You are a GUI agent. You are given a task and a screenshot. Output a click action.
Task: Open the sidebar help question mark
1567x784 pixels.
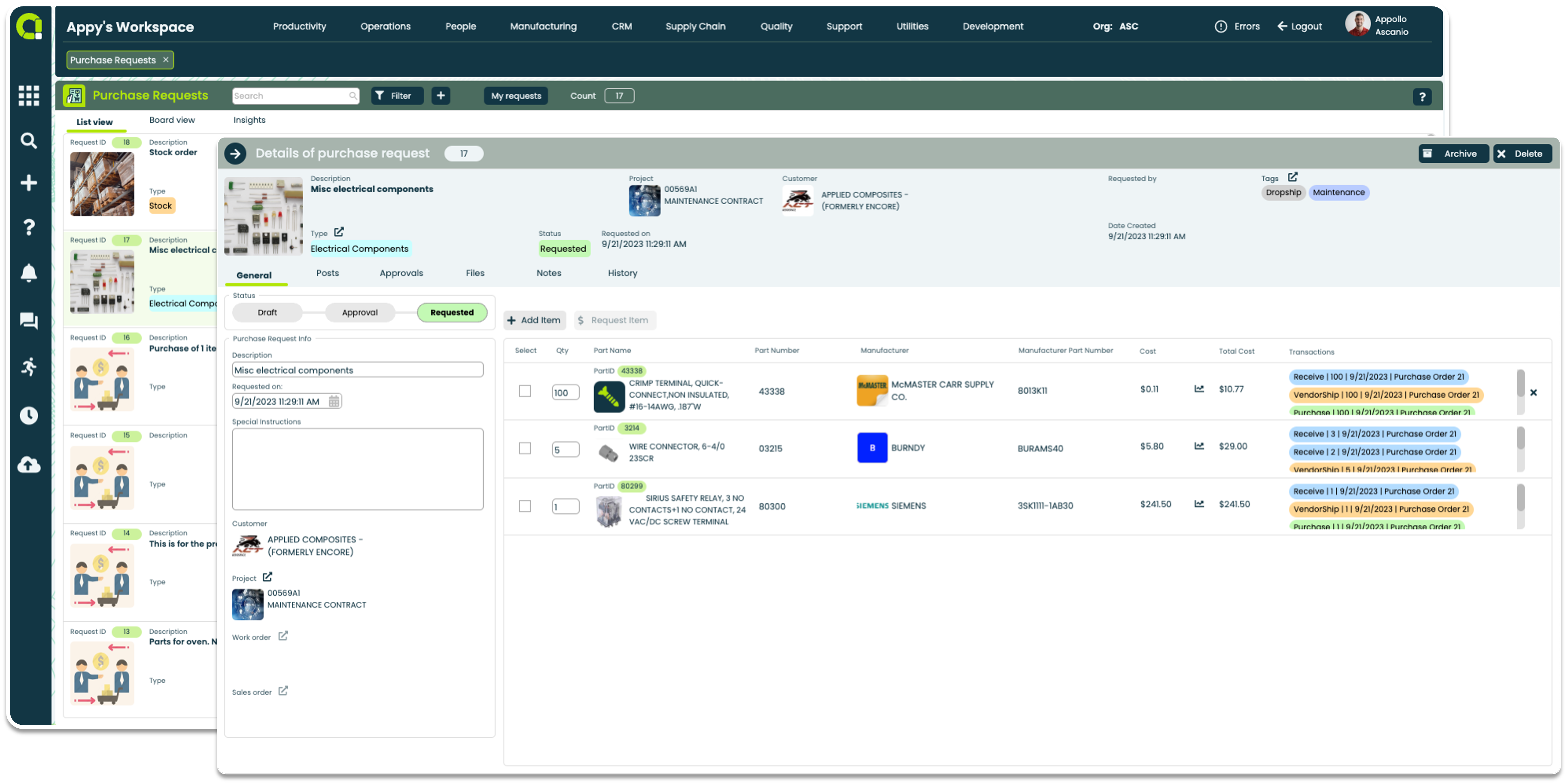(29, 227)
